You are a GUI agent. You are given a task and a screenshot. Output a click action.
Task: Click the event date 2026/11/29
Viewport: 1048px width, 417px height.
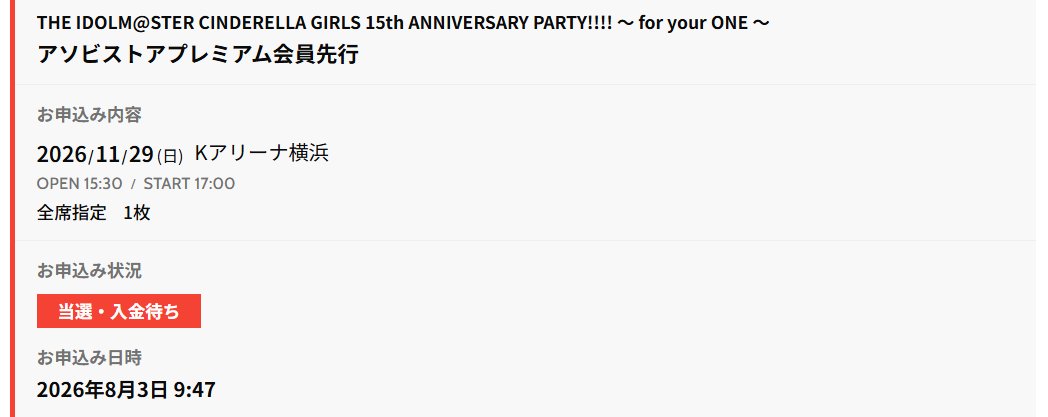coord(96,154)
